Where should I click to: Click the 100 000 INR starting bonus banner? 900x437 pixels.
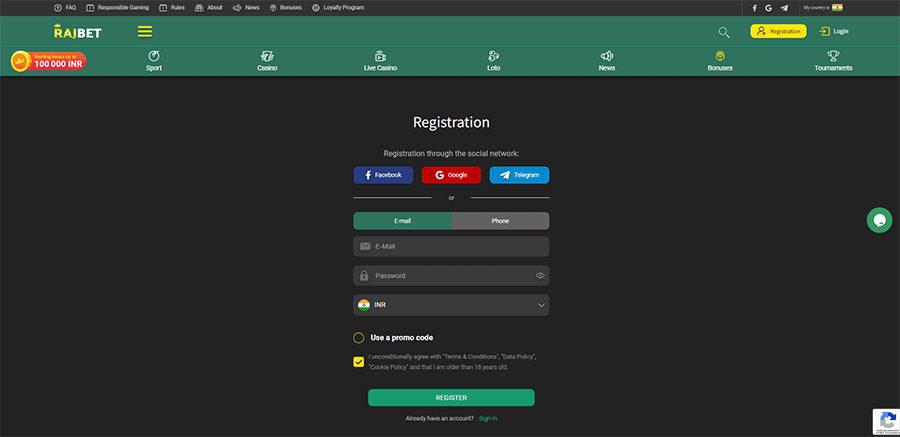[49, 61]
